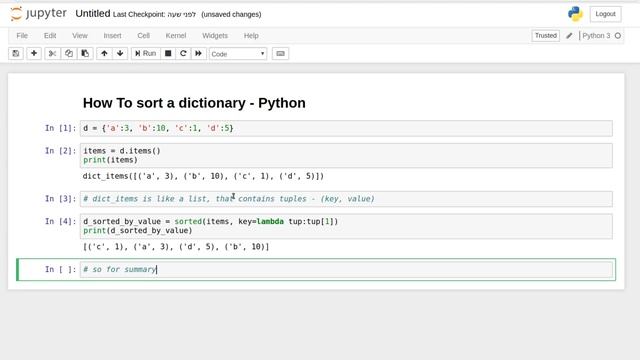The height and width of the screenshot is (360, 640).
Task: Click the dict_items comment cell In [3]
Action: [x=346, y=199]
